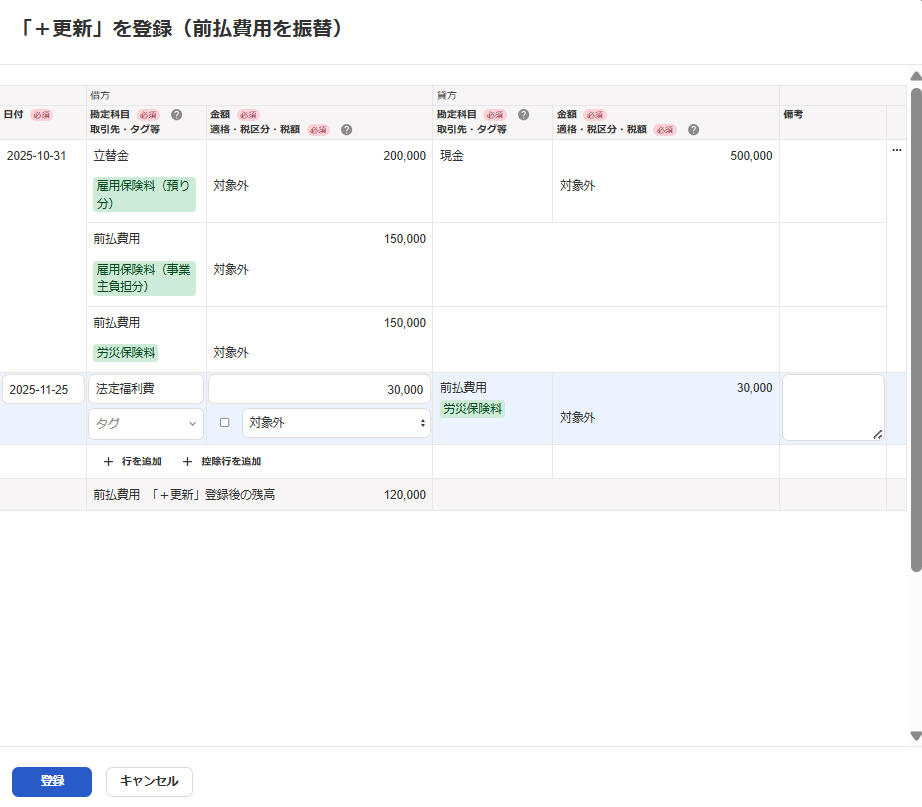
Task: Click the 立替金 account name
Action: pos(111,156)
